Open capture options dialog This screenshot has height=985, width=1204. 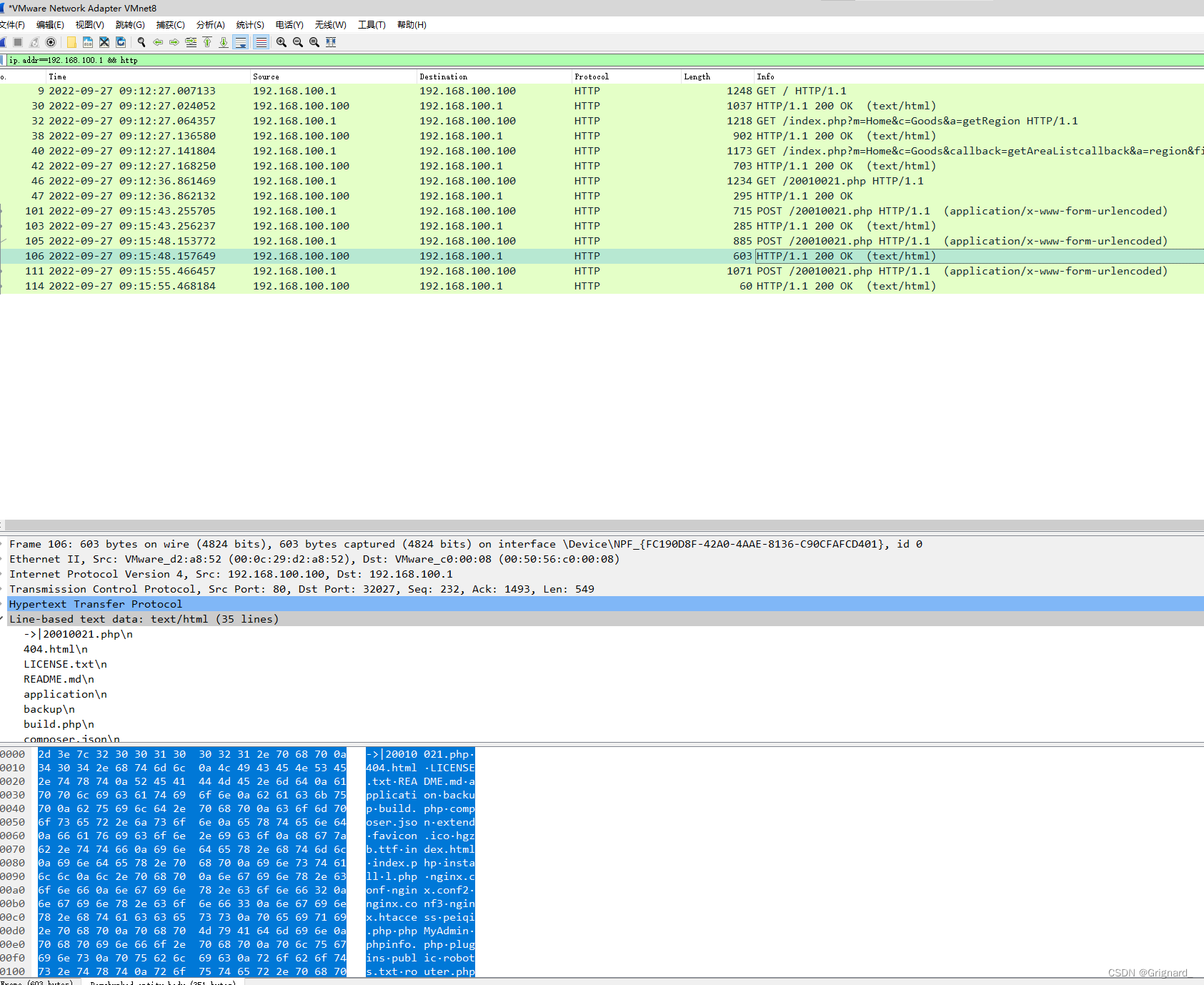[51, 42]
